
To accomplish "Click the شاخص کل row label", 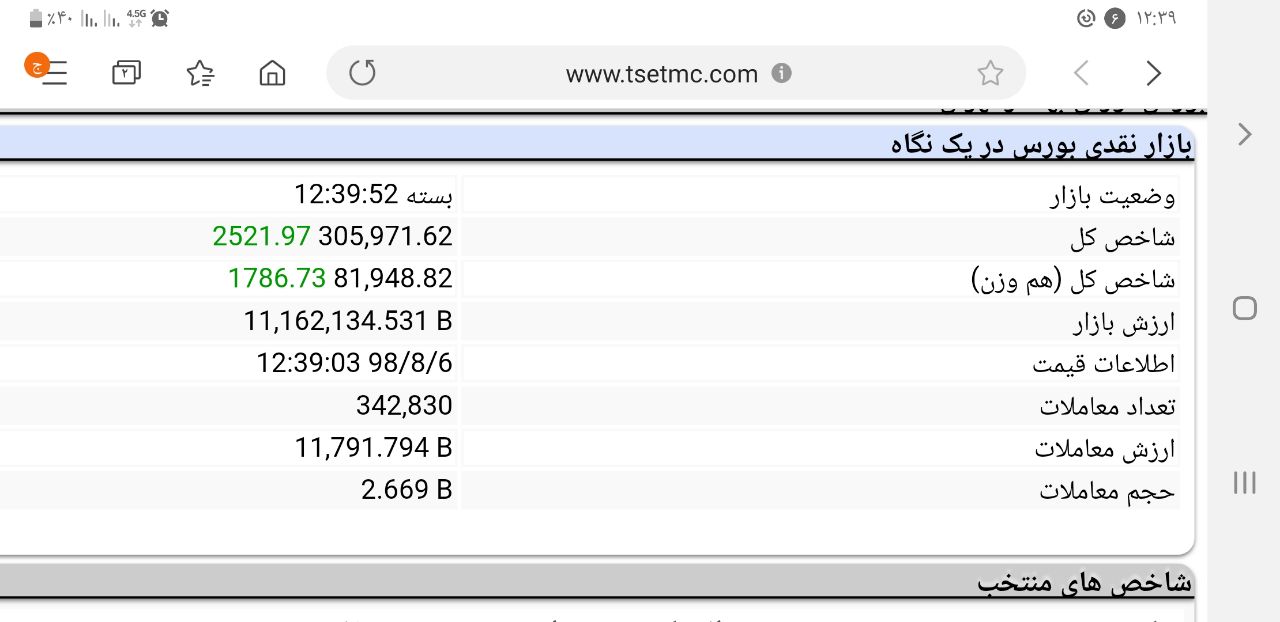I will click(x=1123, y=238).
